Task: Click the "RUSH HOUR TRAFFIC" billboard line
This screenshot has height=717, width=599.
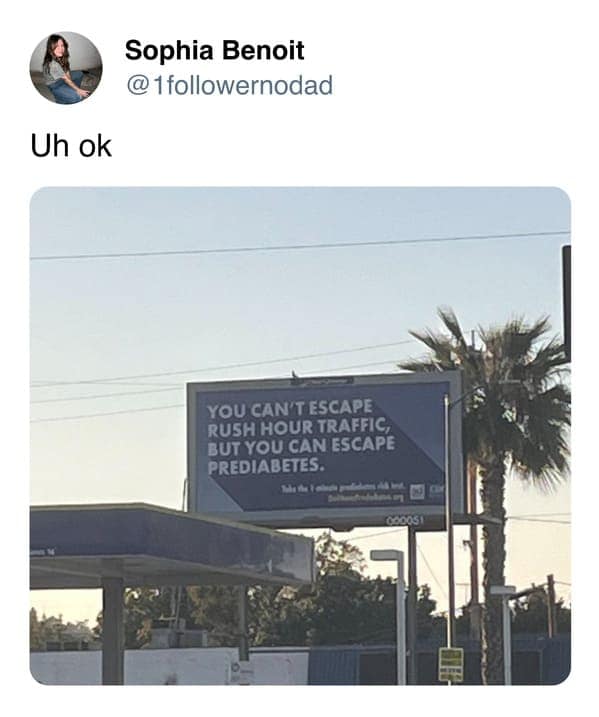Action: click(299, 428)
